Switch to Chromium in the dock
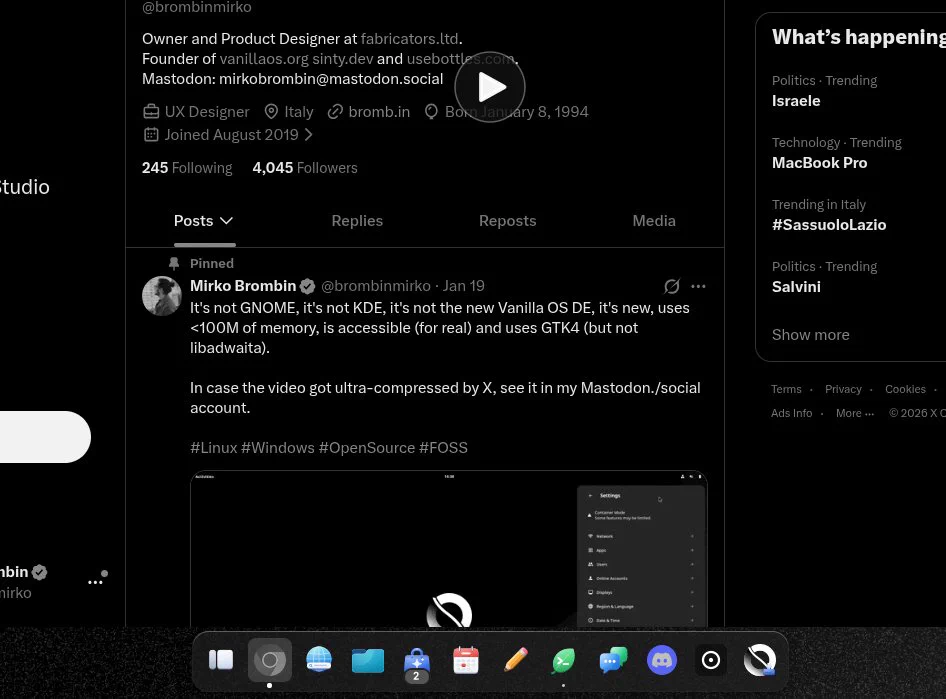The width and height of the screenshot is (946, 699). [270, 660]
